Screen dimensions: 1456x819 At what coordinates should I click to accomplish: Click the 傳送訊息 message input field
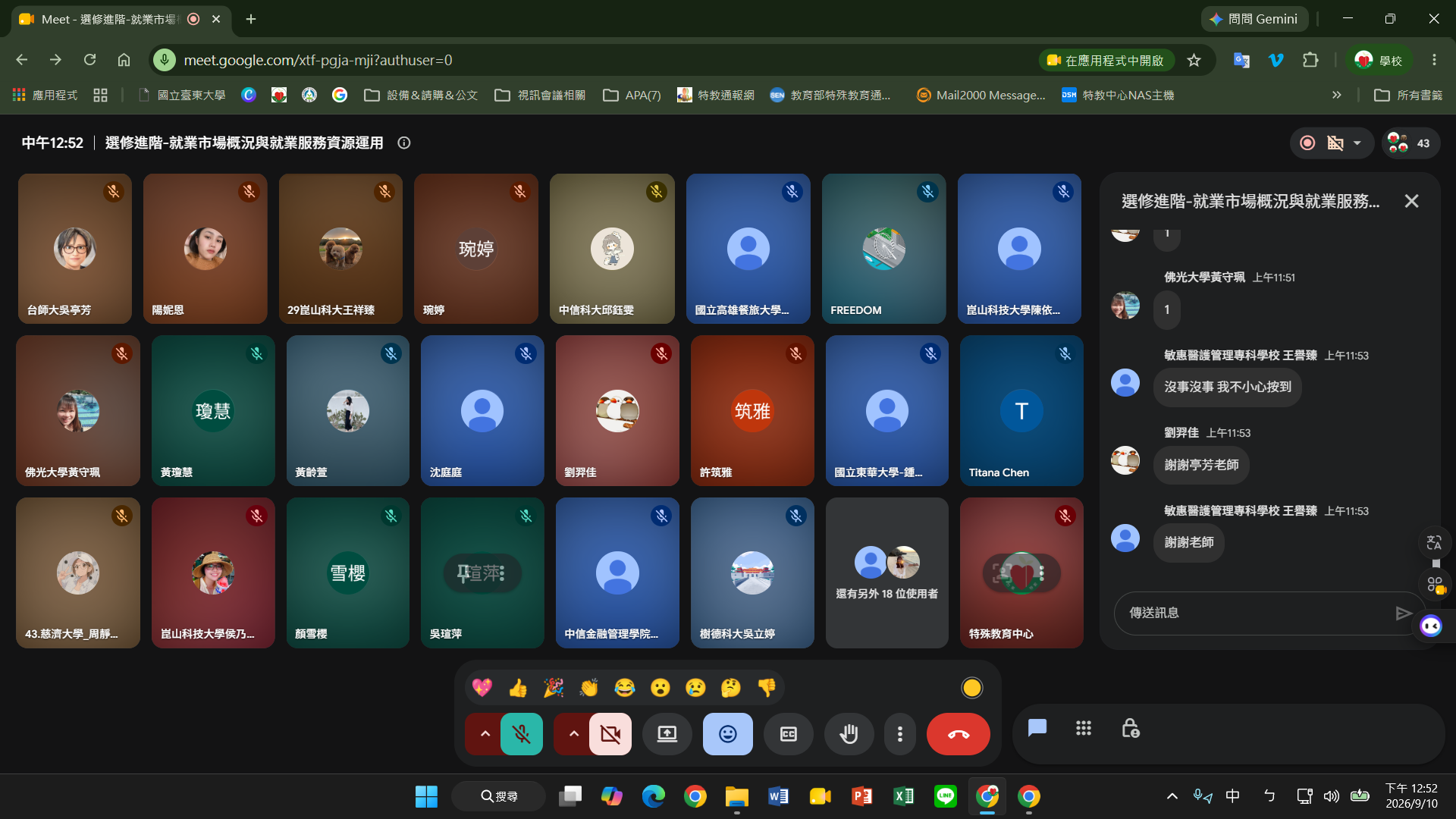tap(1255, 613)
